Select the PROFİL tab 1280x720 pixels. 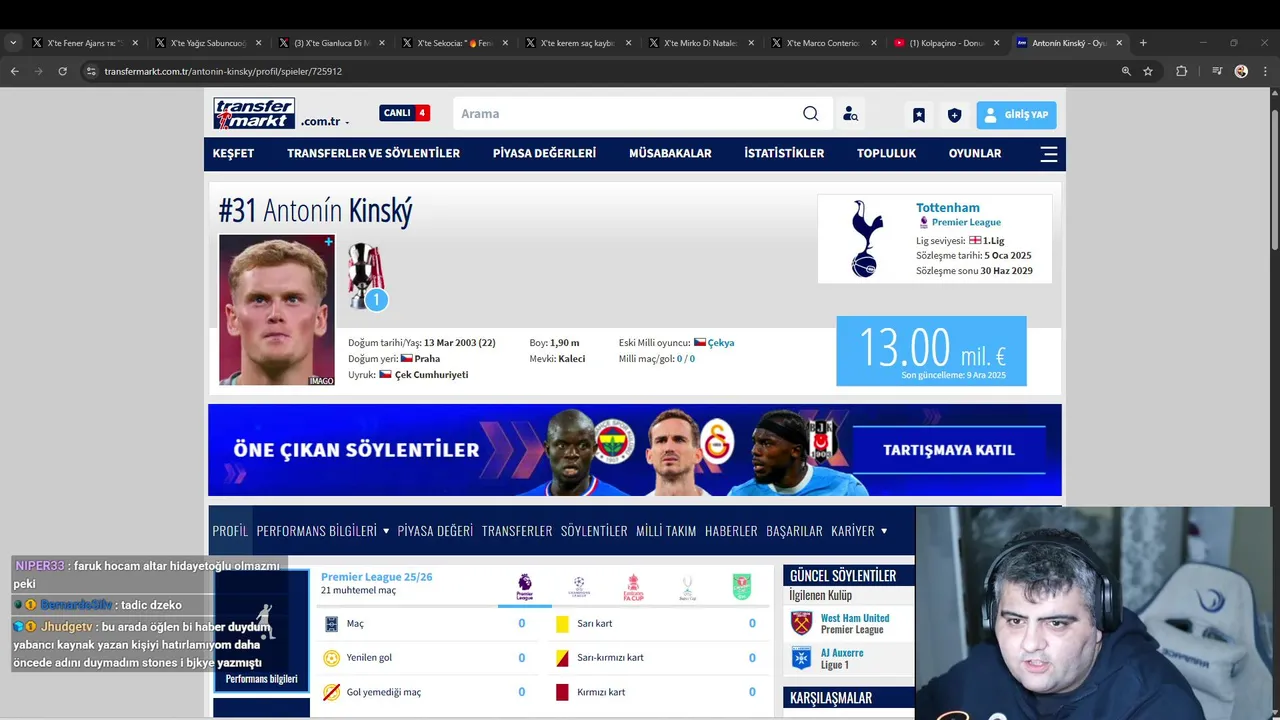click(230, 531)
